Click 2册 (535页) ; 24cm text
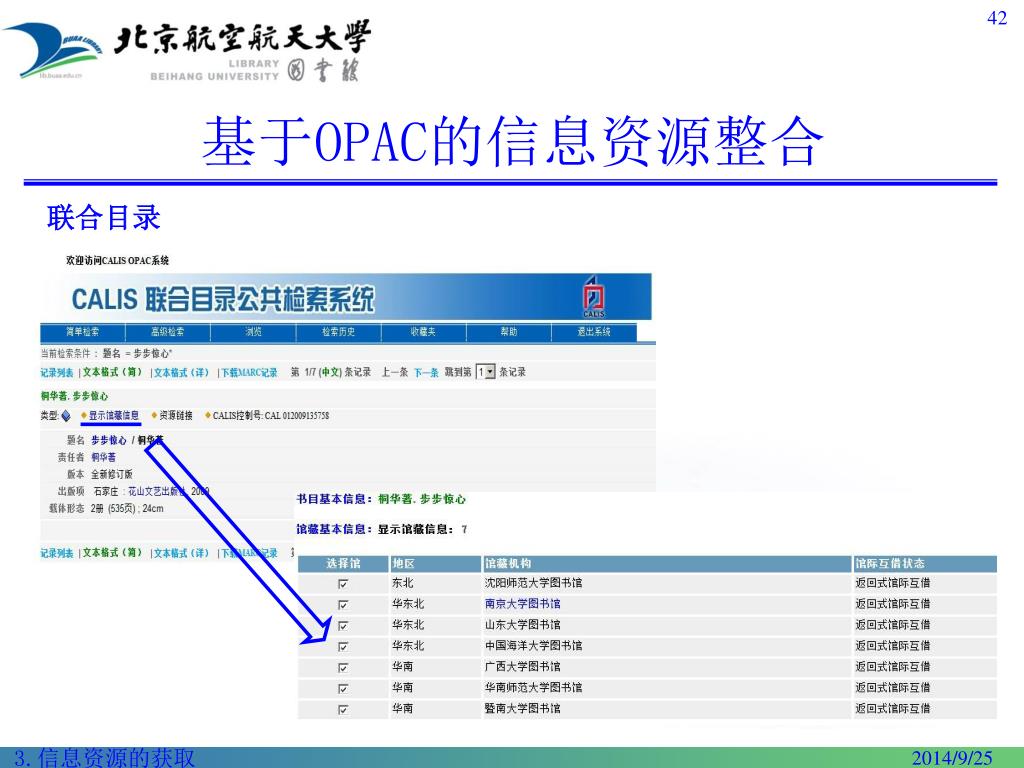 tap(127, 508)
